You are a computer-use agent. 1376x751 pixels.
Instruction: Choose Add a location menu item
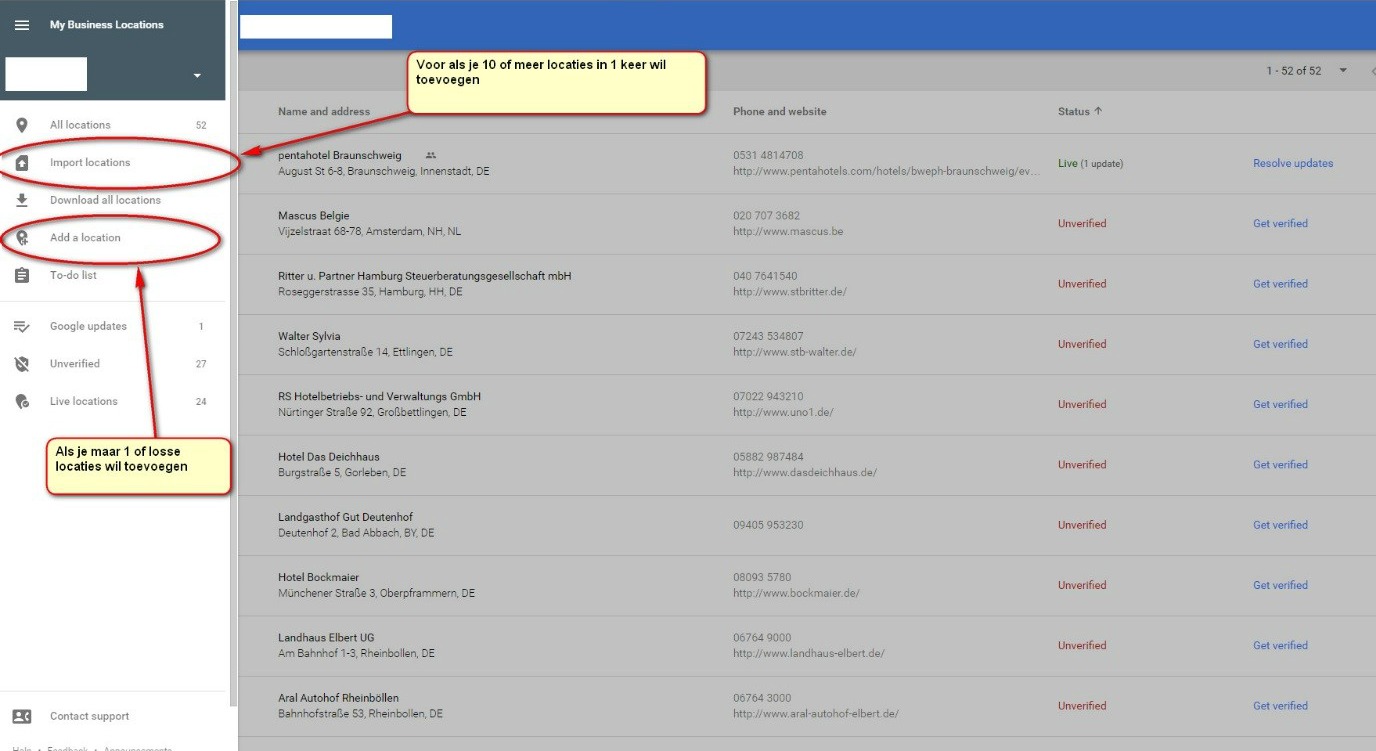click(x=85, y=238)
